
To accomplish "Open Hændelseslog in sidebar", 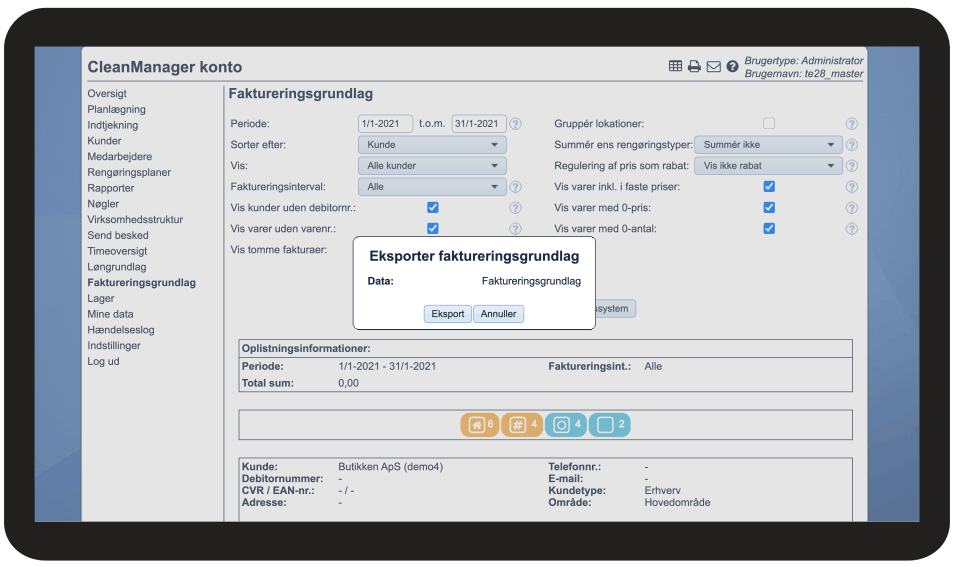I will (x=120, y=330).
